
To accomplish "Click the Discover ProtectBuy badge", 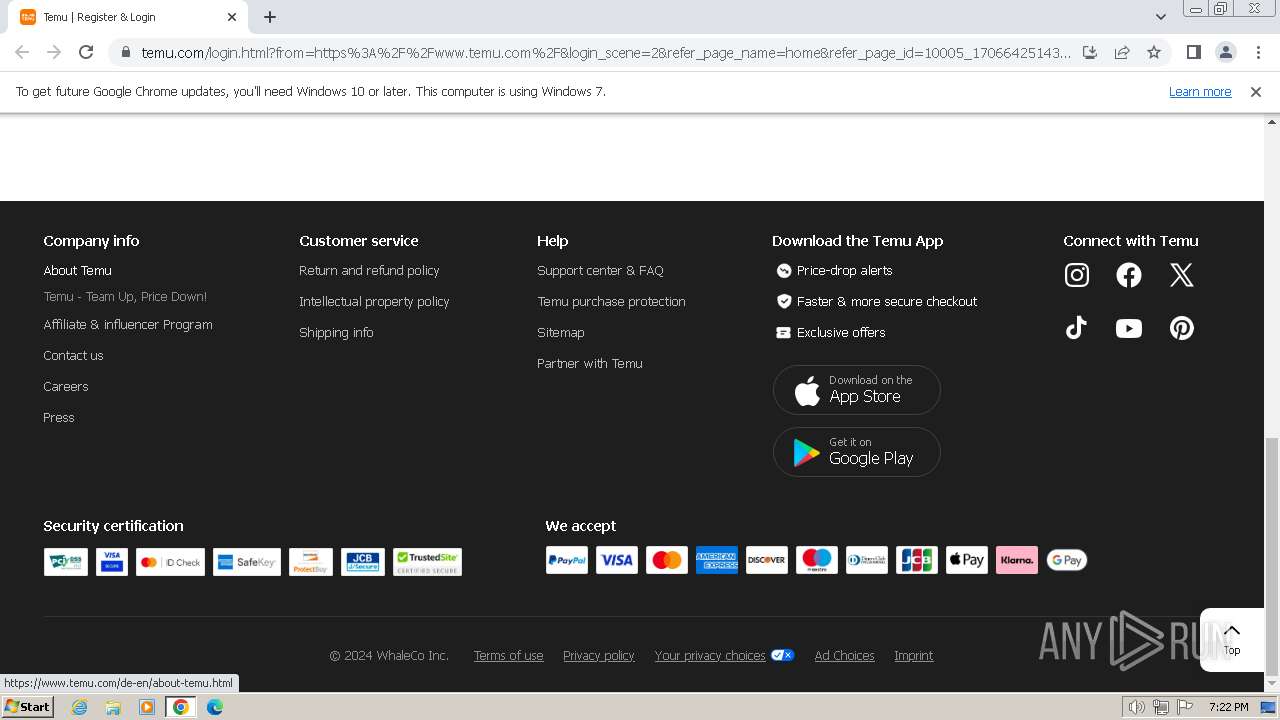I will [311, 562].
